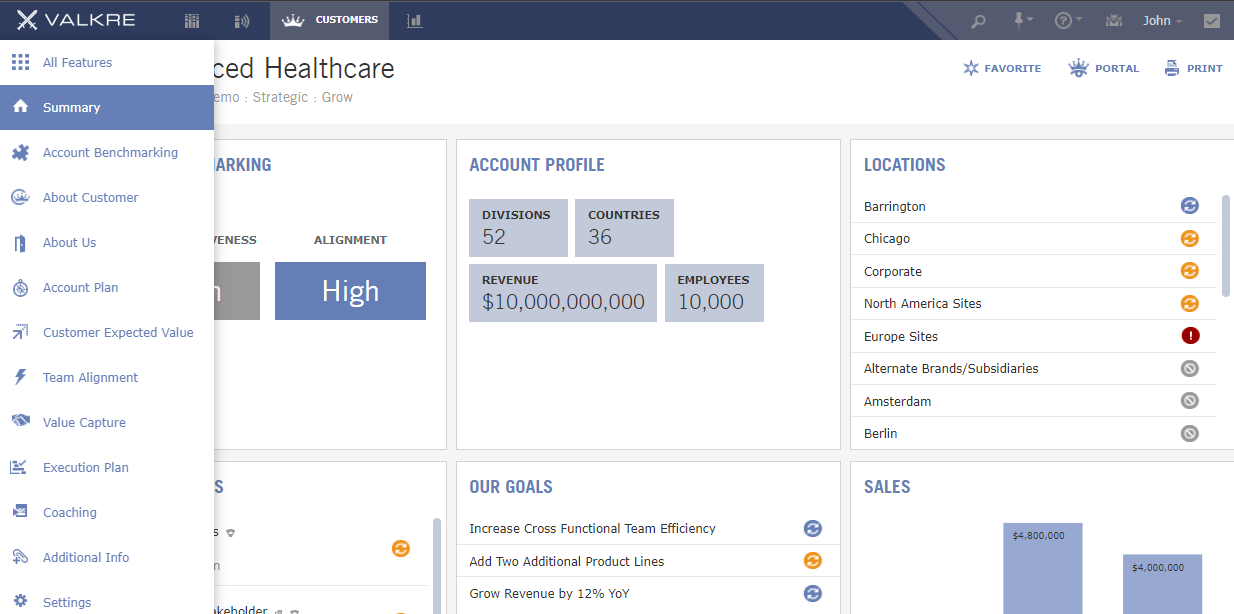Viewport: 1234px width, 614px height.
Task: Click status icon for Increase Cross Functional goal
Action: point(813,528)
